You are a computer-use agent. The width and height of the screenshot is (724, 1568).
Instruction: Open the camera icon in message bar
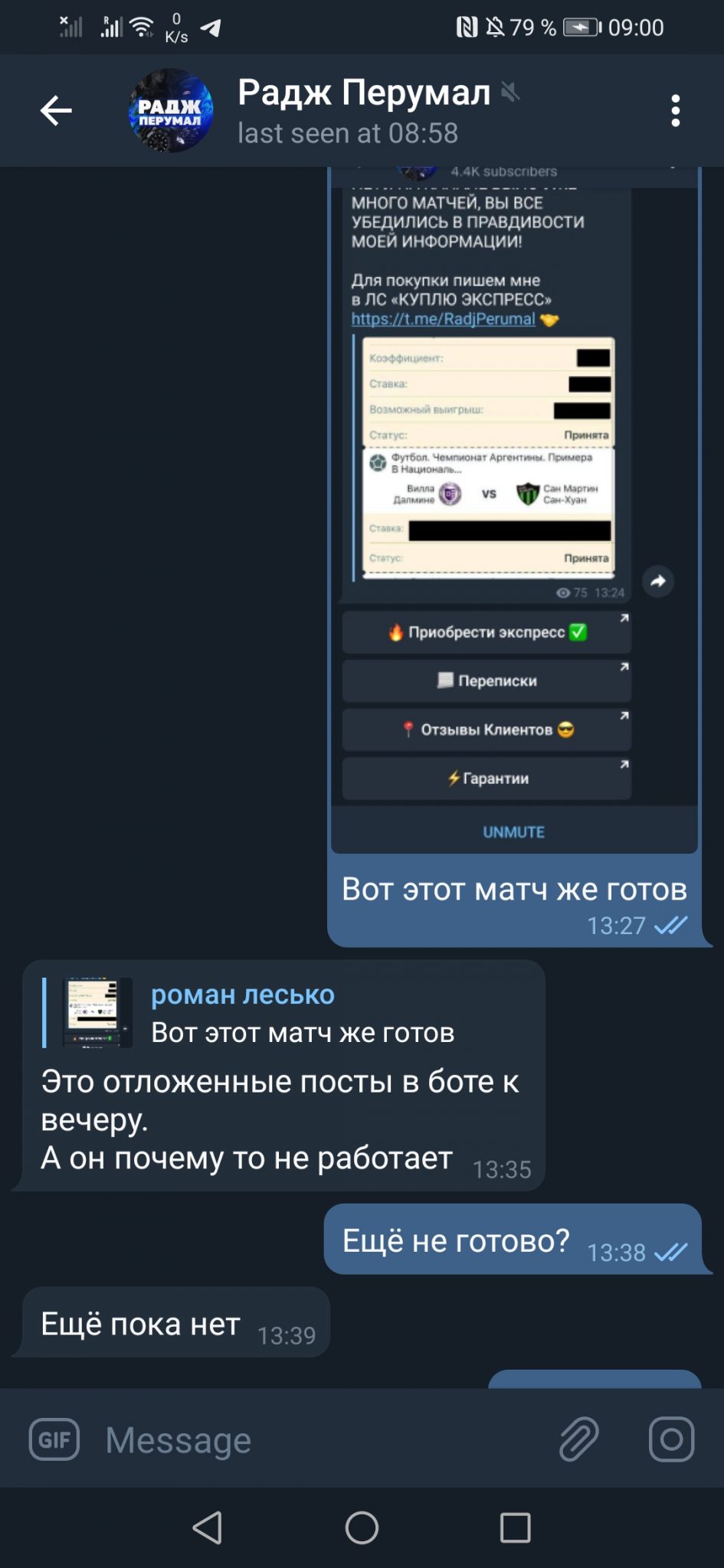tap(671, 1439)
